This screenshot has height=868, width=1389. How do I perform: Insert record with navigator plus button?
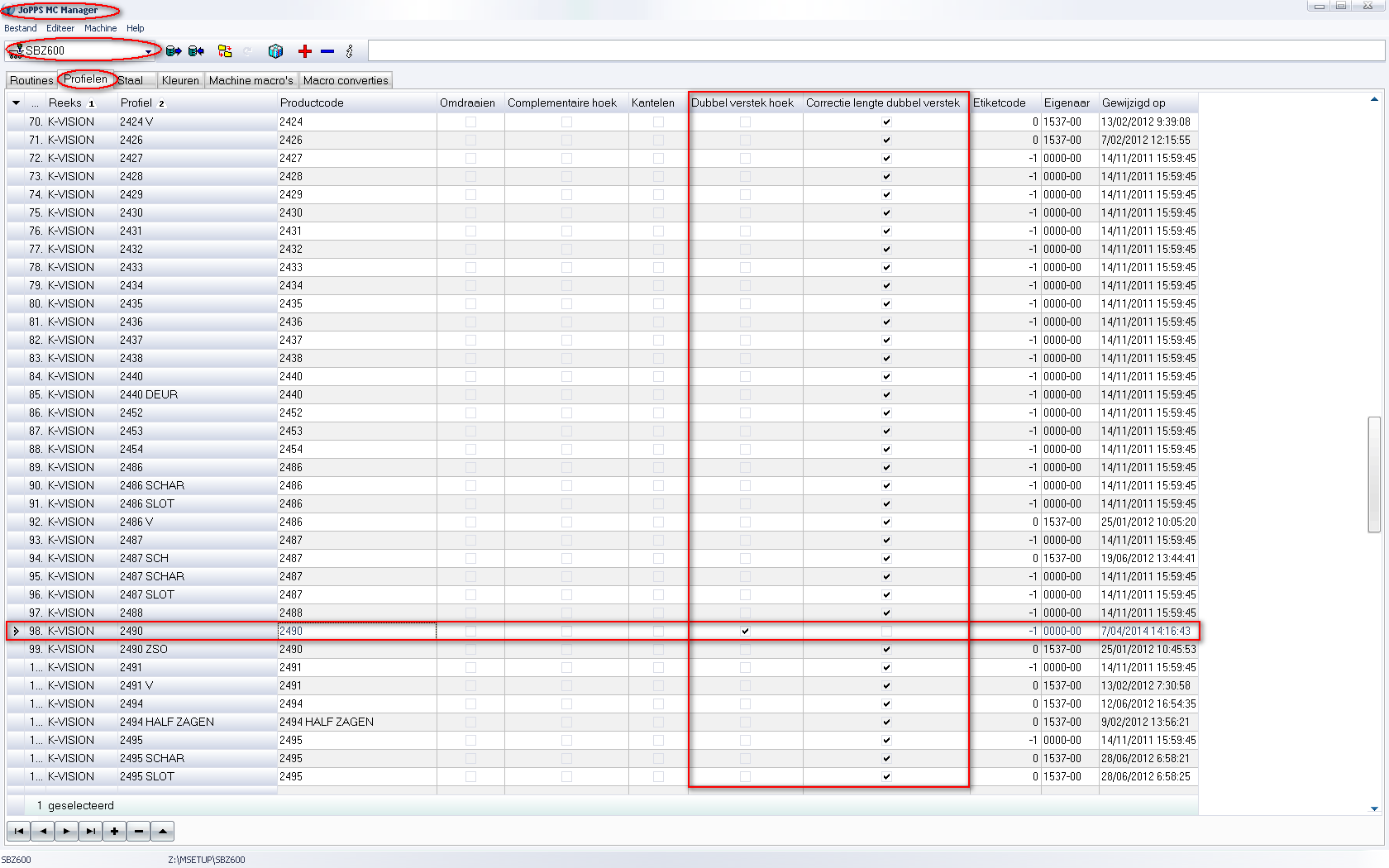pyautogui.click(x=115, y=831)
